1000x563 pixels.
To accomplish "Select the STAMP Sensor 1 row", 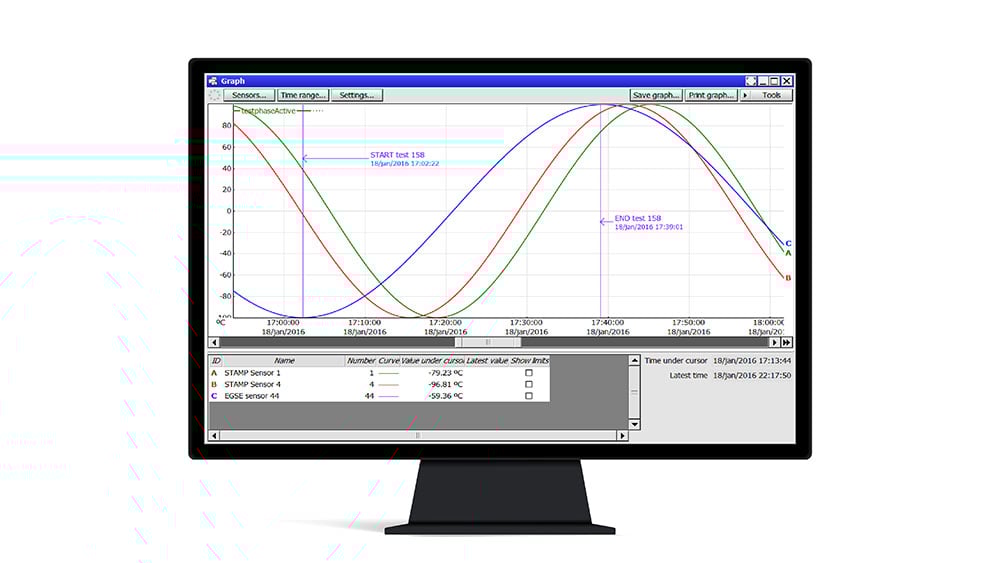I will point(252,372).
